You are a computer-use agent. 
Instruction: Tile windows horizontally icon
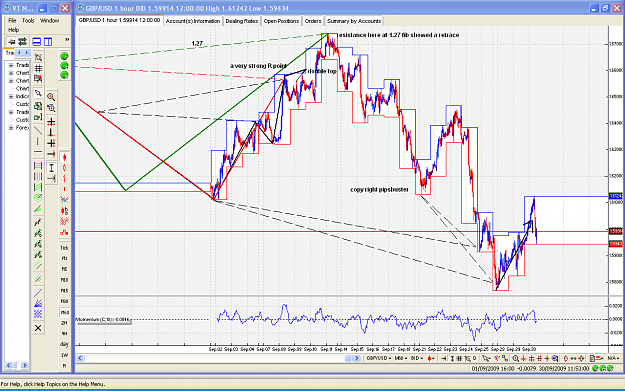[x=37, y=41]
